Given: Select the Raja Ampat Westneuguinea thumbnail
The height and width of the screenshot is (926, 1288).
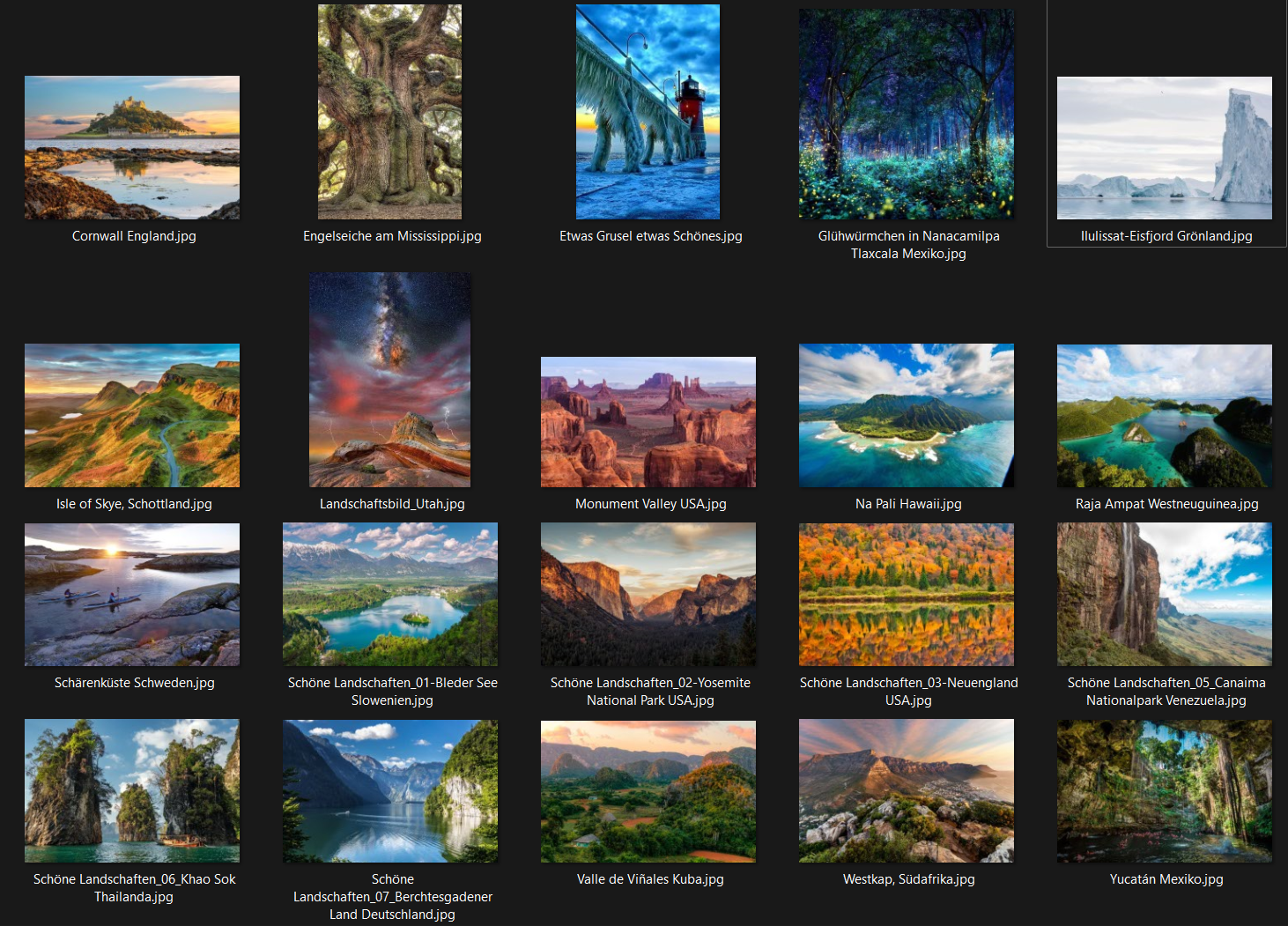Looking at the screenshot, I should pos(1165,416).
